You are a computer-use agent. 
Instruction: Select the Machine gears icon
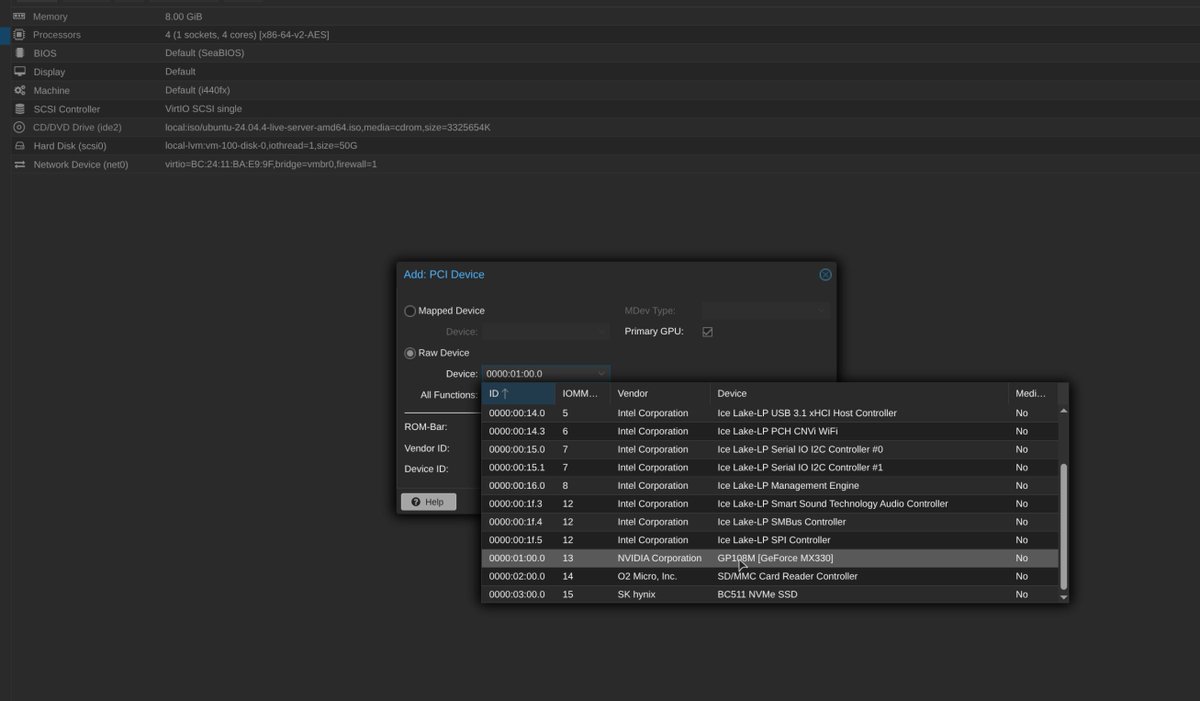click(x=19, y=90)
